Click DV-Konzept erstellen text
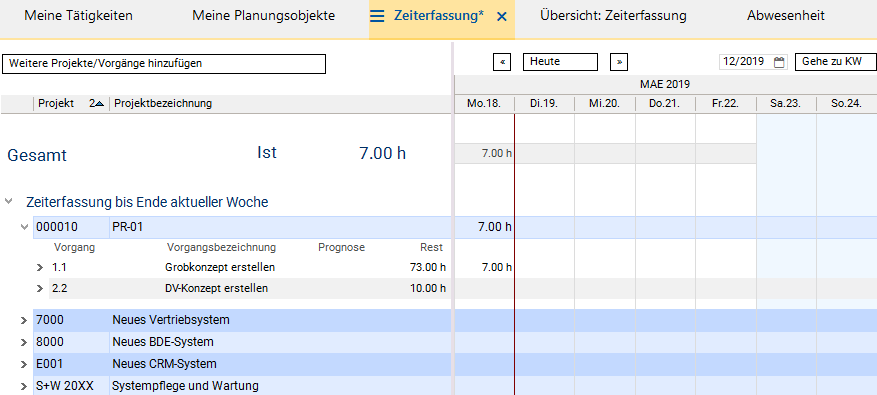Viewport: 877px width, 395px height. (216, 289)
